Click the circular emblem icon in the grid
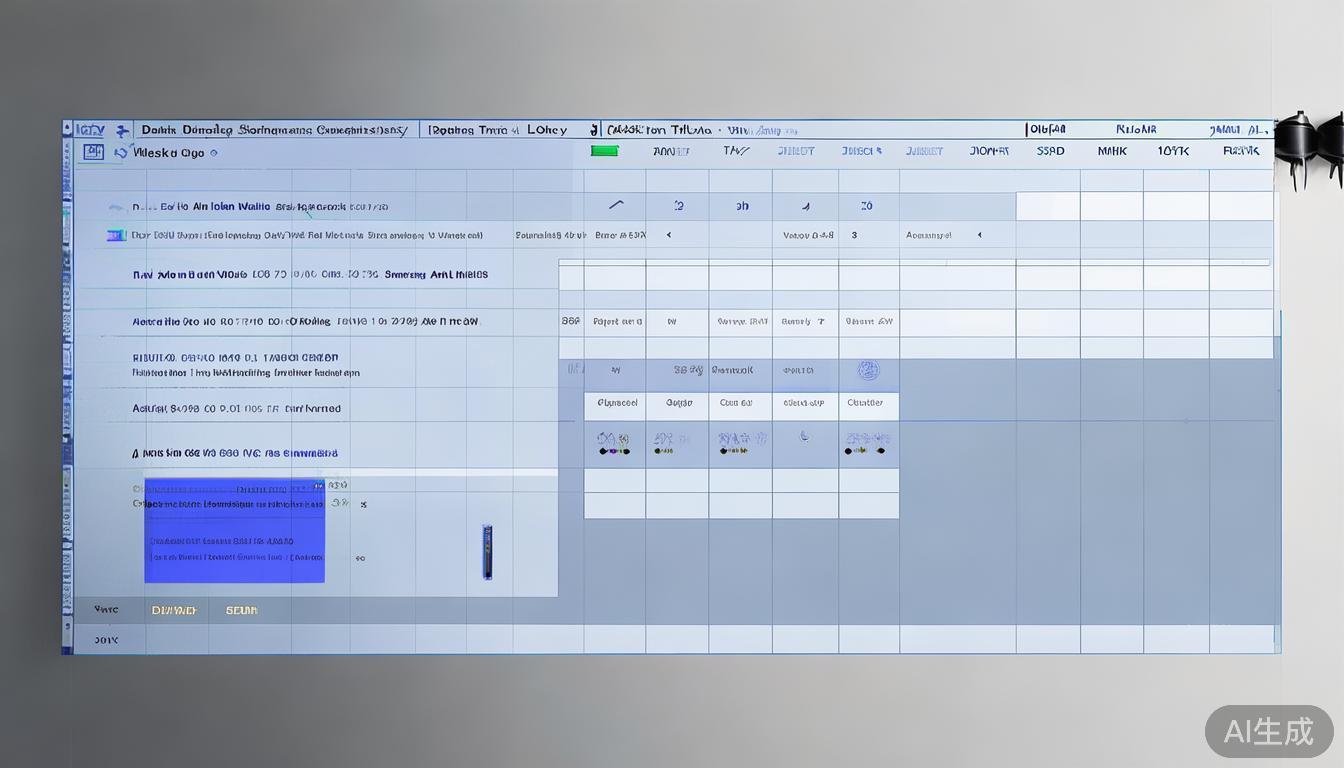Screen dimensions: 1344x768 (x=867, y=371)
